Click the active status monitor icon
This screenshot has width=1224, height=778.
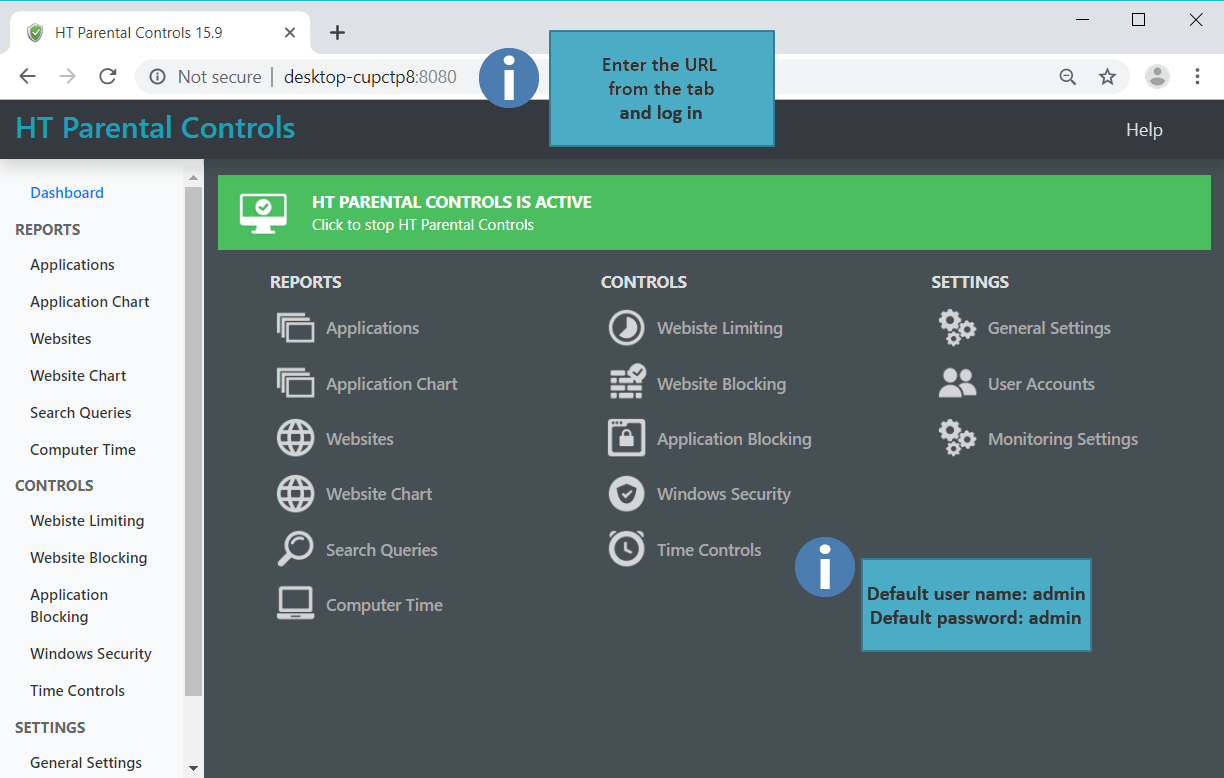[x=263, y=213]
